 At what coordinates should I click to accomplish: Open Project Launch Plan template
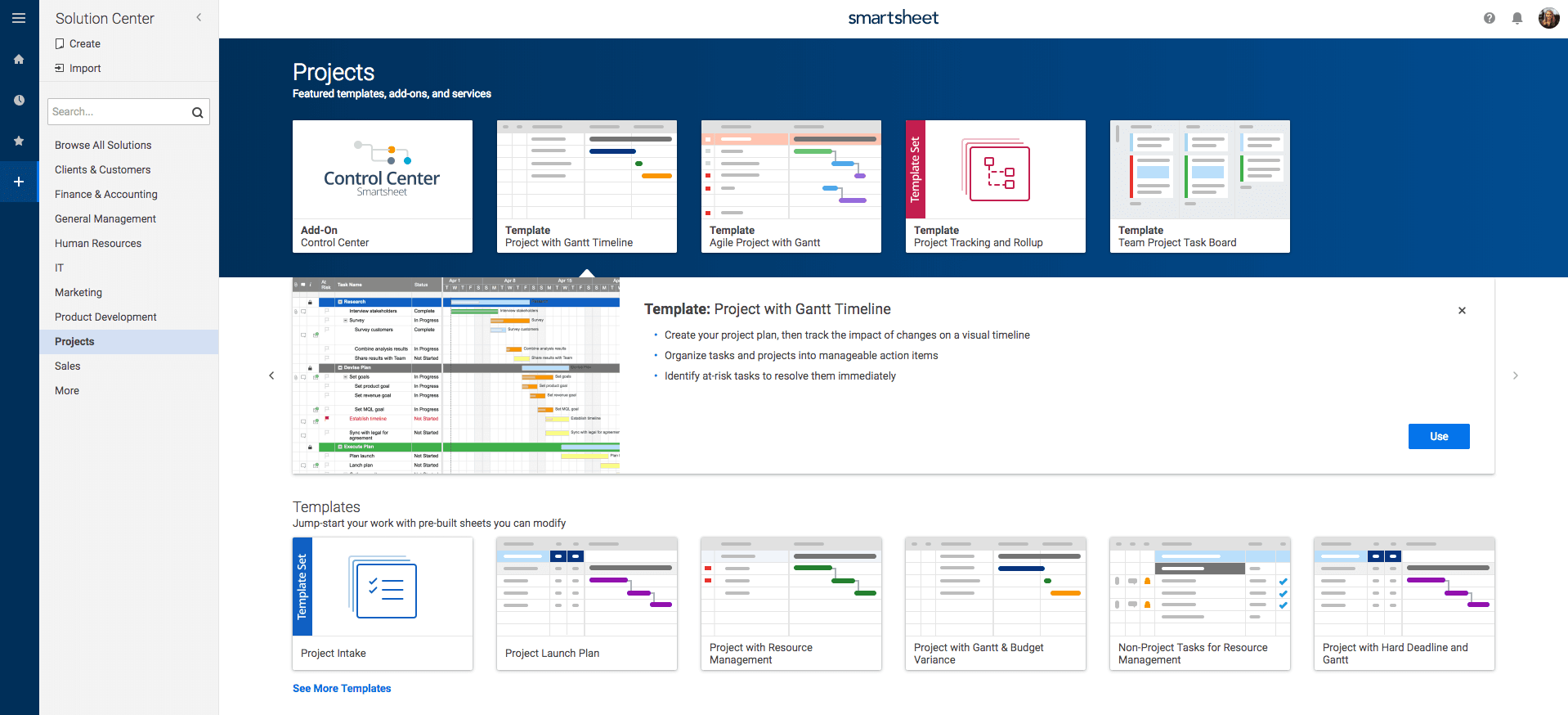tap(587, 604)
